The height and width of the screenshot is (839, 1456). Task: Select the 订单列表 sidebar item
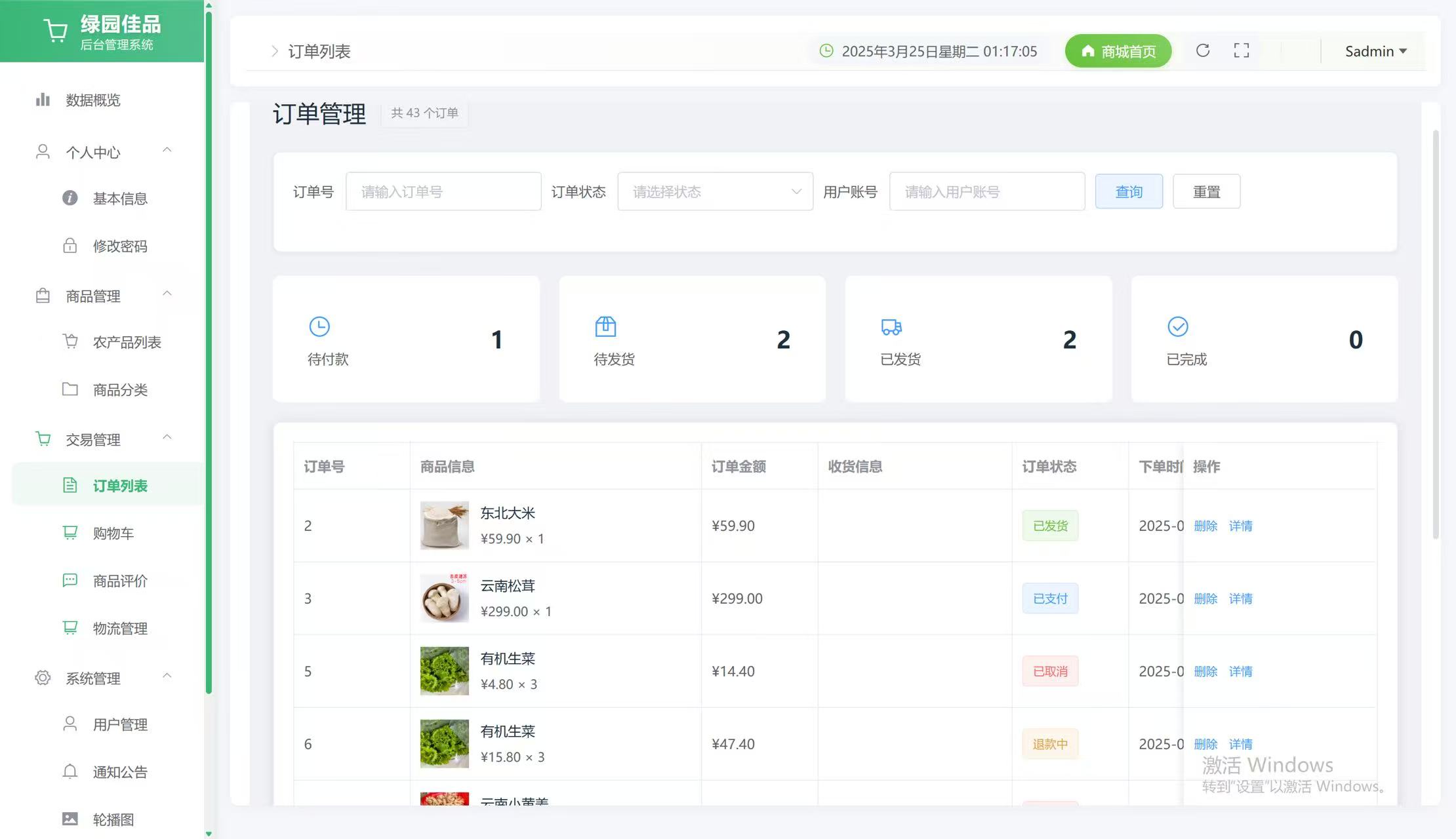(108, 485)
